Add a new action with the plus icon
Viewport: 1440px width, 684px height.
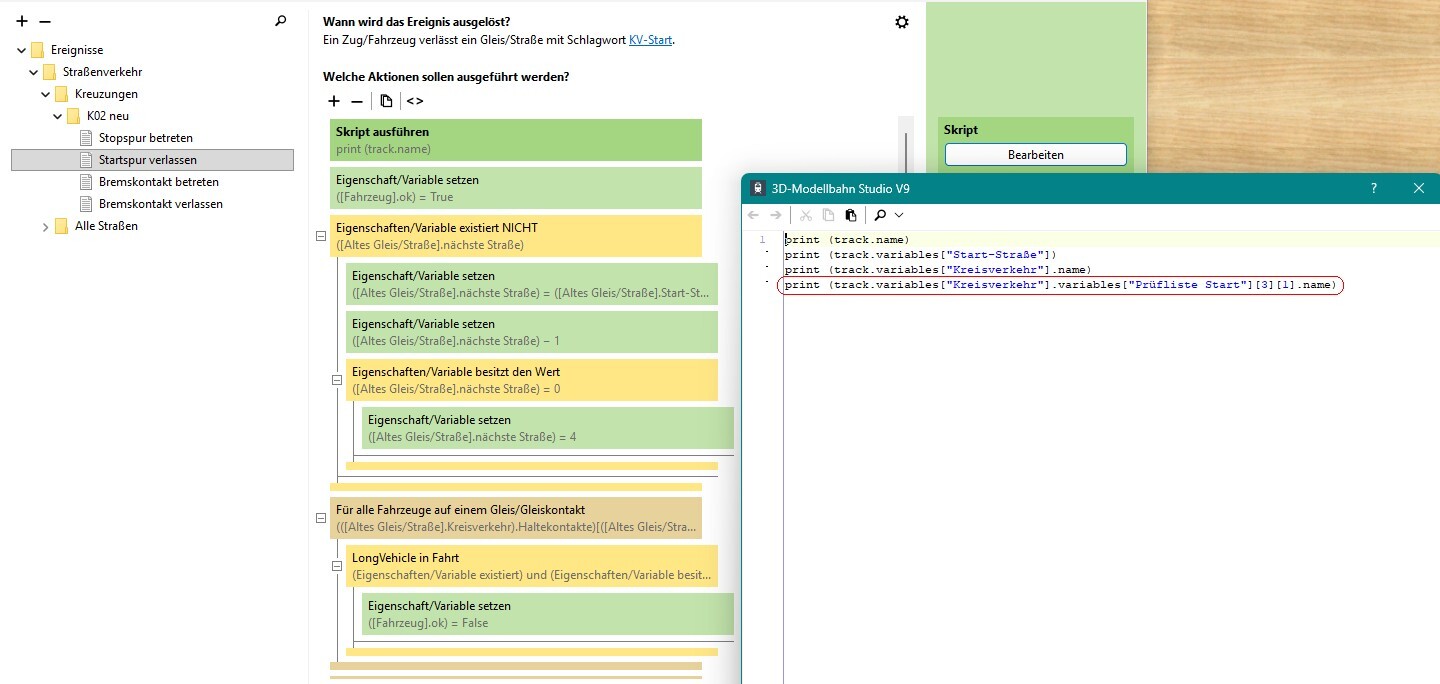click(x=334, y=101)
